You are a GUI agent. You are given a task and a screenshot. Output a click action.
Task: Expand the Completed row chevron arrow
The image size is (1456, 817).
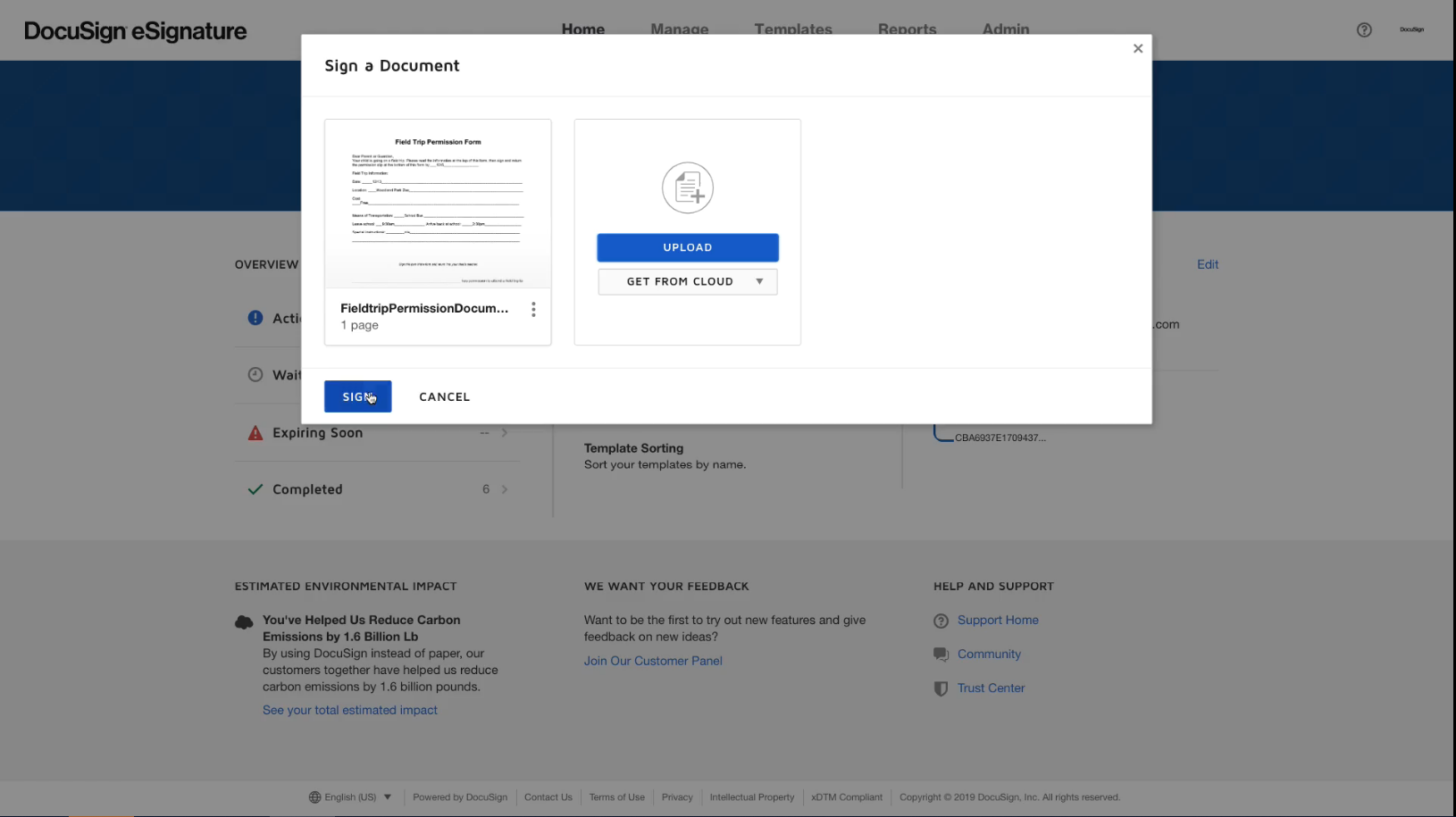tap(504, 489)
